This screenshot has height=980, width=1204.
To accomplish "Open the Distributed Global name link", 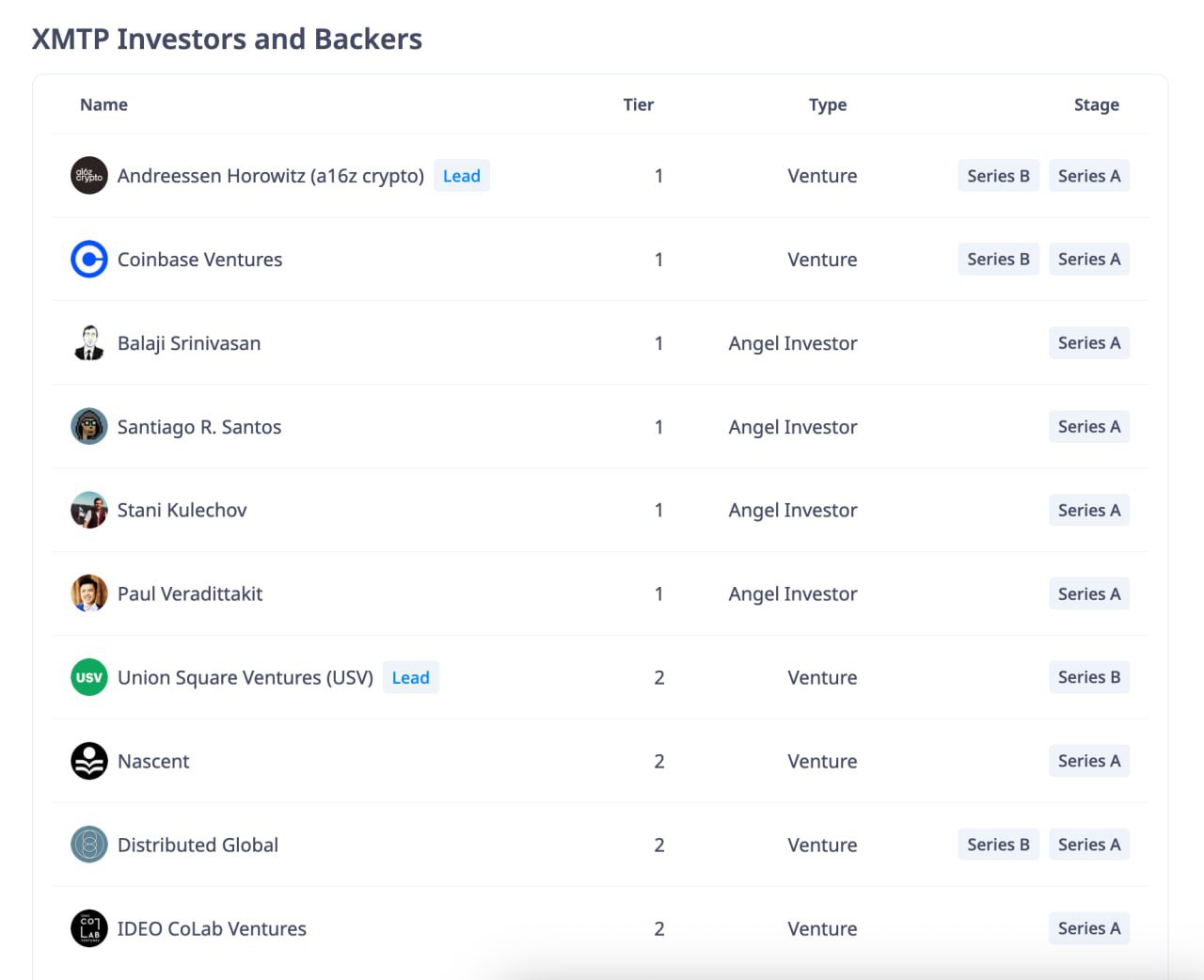I will click(198, 845).
